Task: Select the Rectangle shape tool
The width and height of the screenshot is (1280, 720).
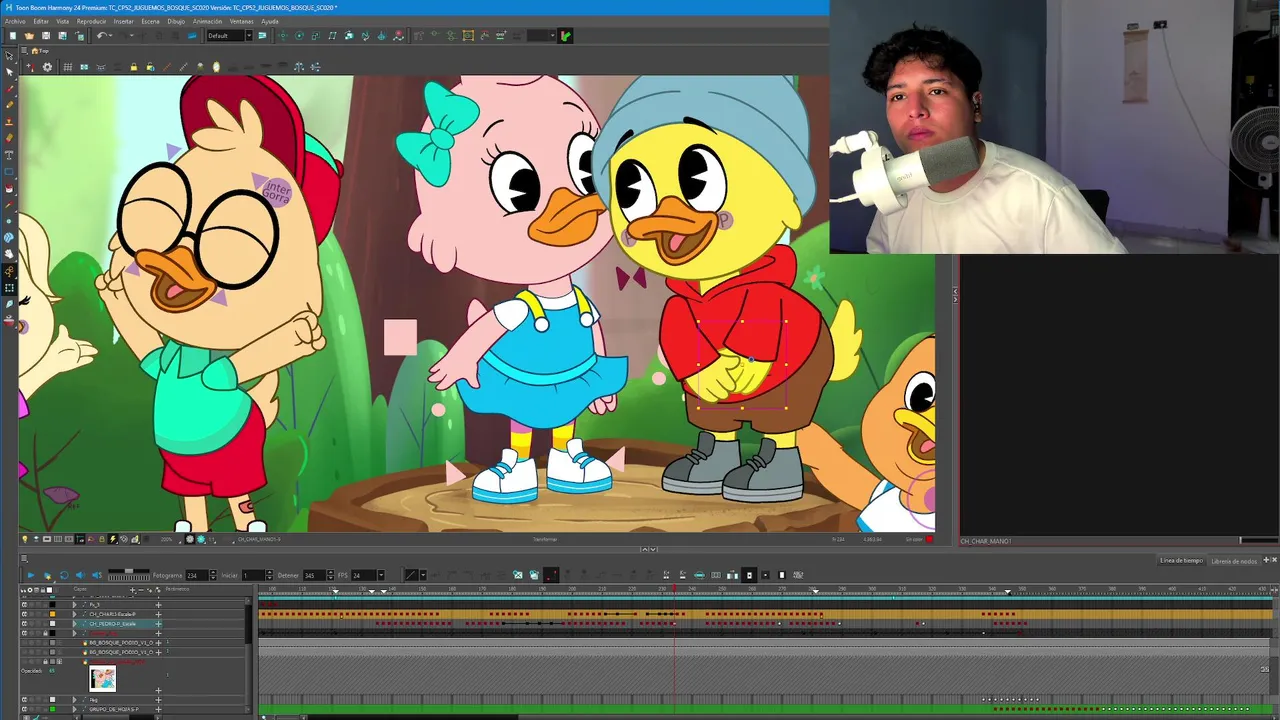Action: (x=10, y=171)
